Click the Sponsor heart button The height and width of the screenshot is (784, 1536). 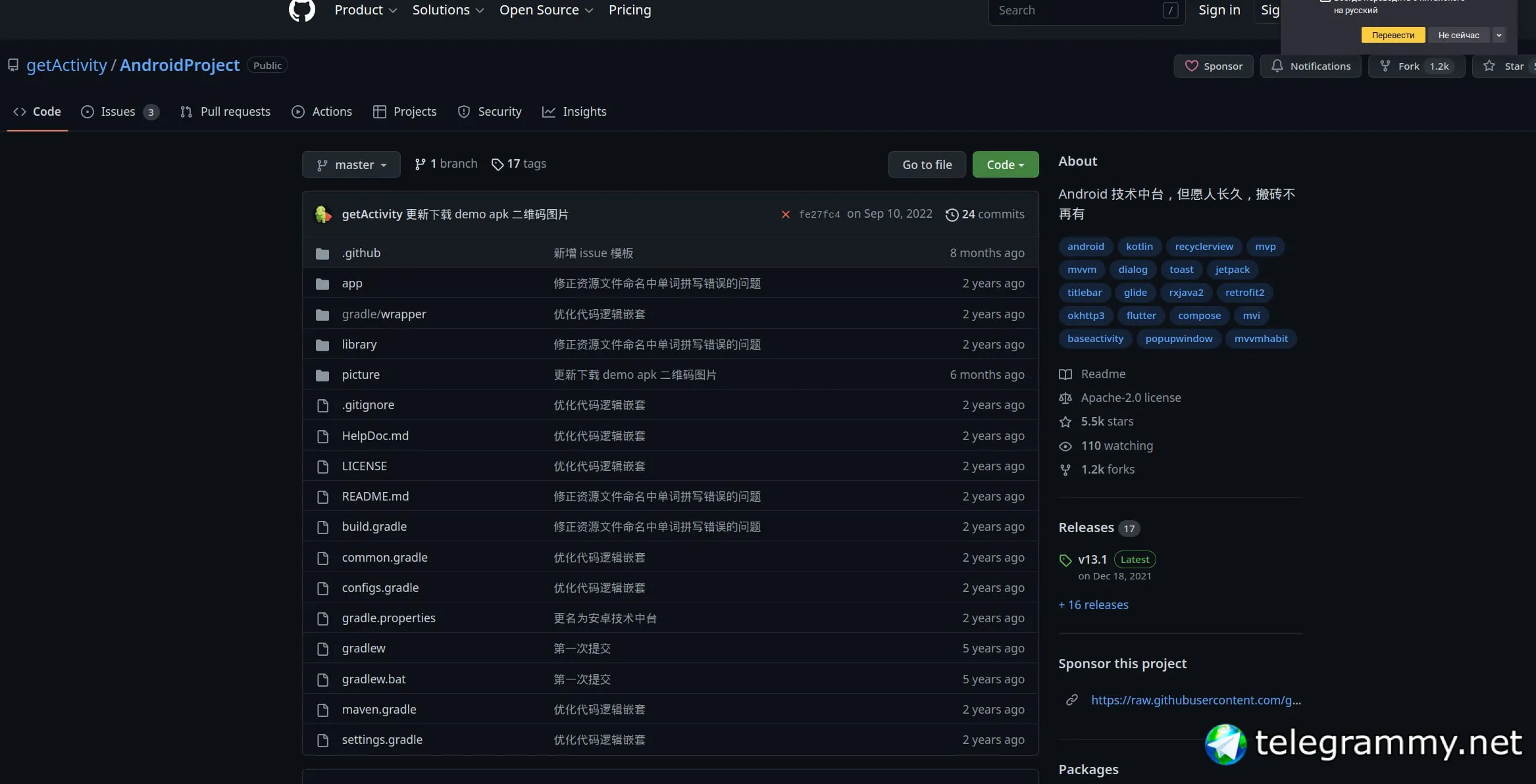click(x=1214, y=66)
